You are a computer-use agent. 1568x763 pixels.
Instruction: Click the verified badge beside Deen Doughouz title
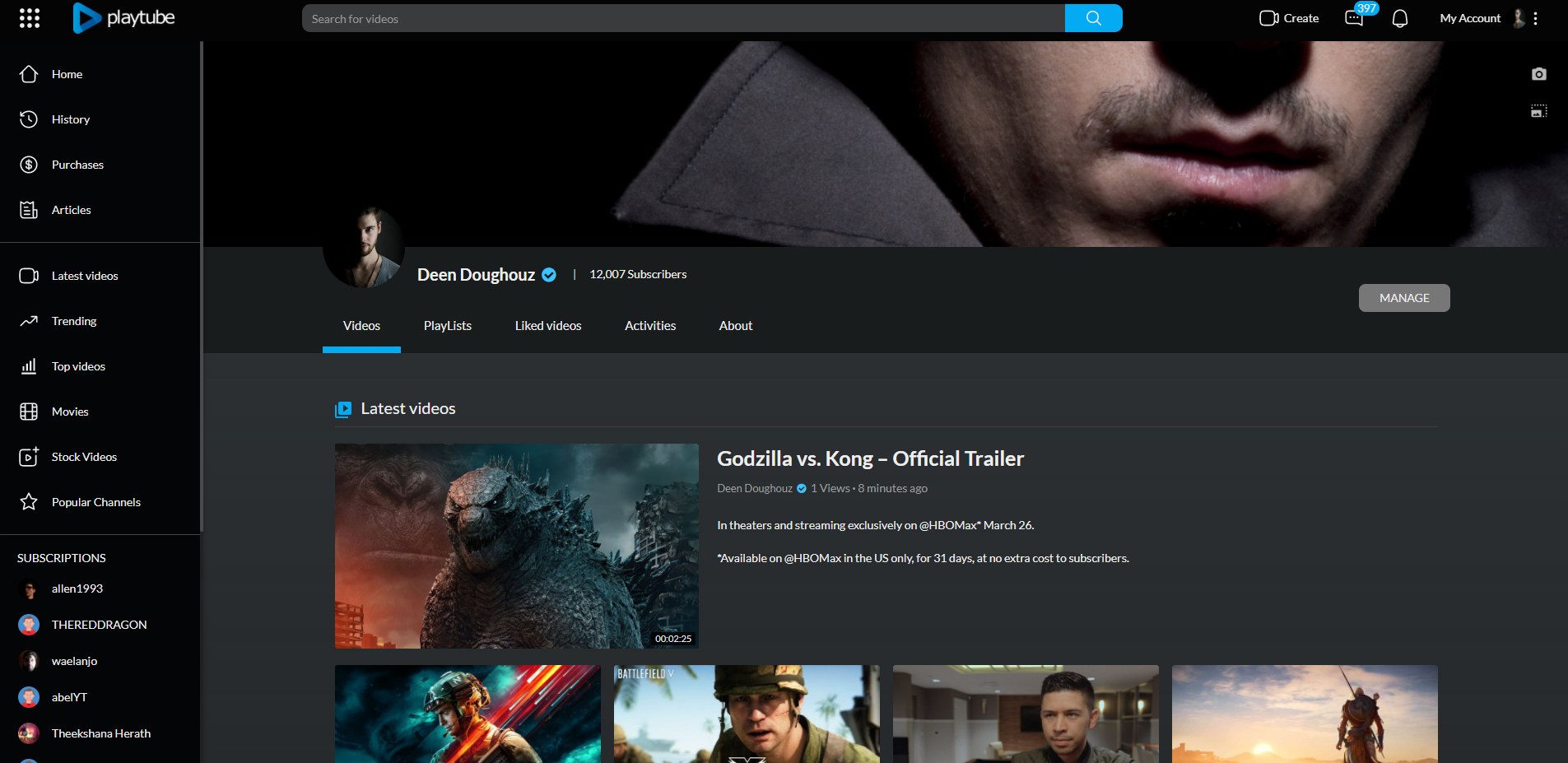tap(549, 275)
